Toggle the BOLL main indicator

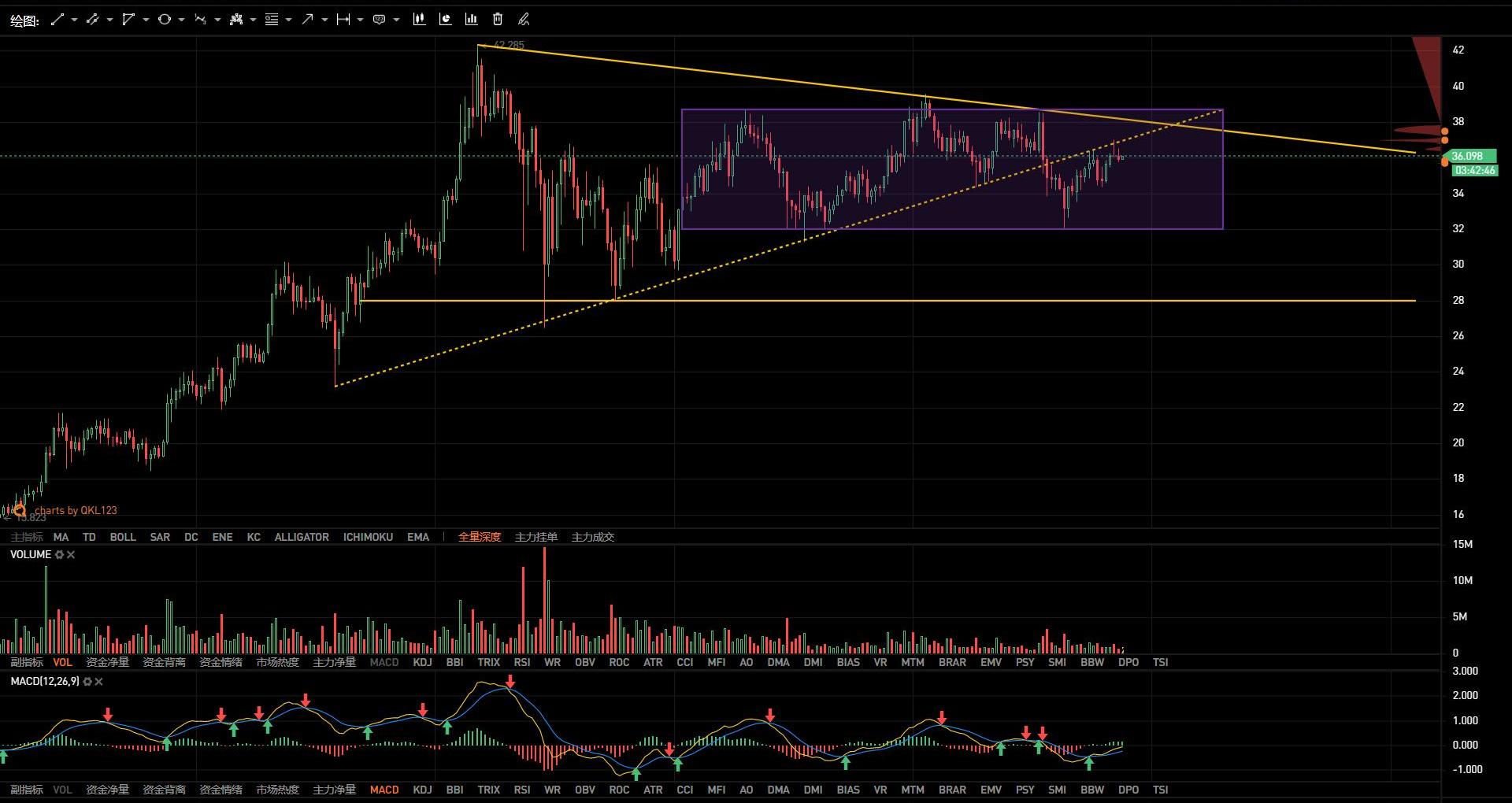pyautogui.click(x=122, y=537)
